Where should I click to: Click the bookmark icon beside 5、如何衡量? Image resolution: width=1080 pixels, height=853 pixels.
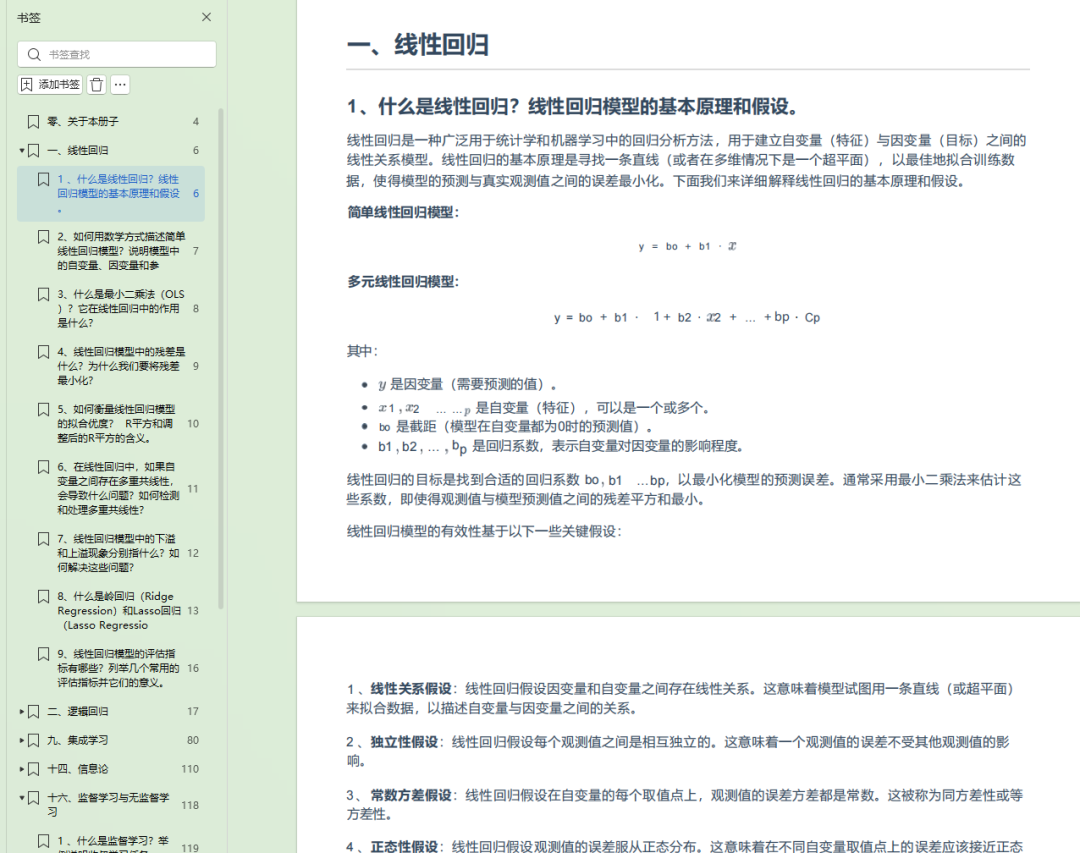pos(43,409)
